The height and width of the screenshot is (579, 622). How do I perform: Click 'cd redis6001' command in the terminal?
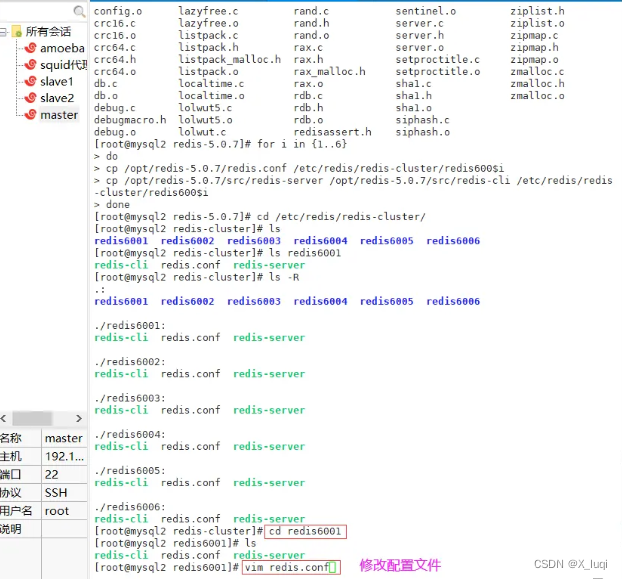(305, 531)
